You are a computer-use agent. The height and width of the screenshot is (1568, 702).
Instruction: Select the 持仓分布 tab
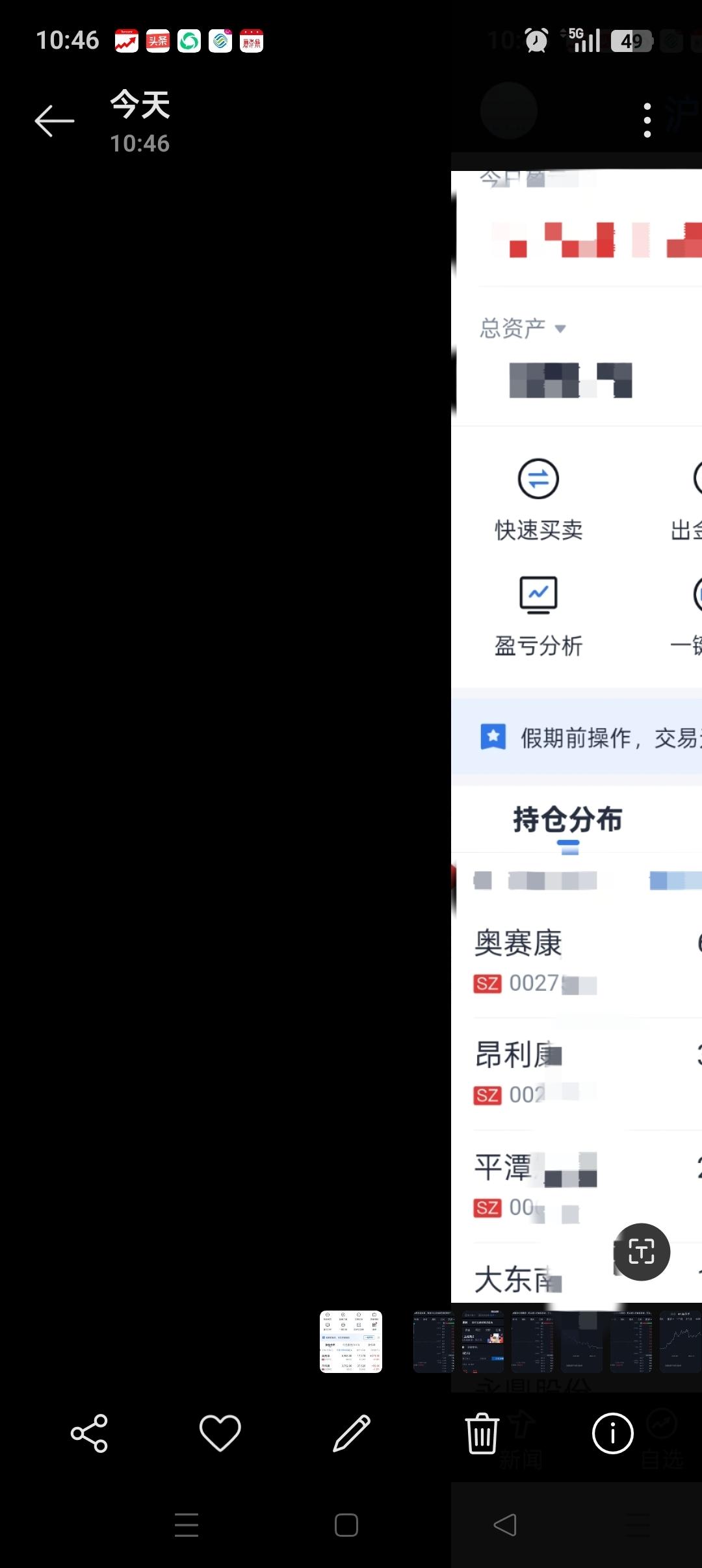point(567,819)
